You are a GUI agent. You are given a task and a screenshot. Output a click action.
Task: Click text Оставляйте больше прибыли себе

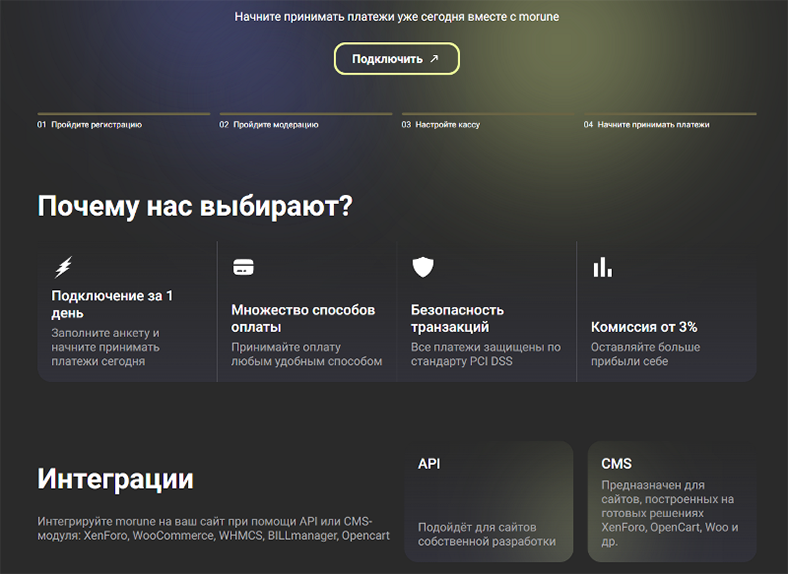[x=645, y=354]
